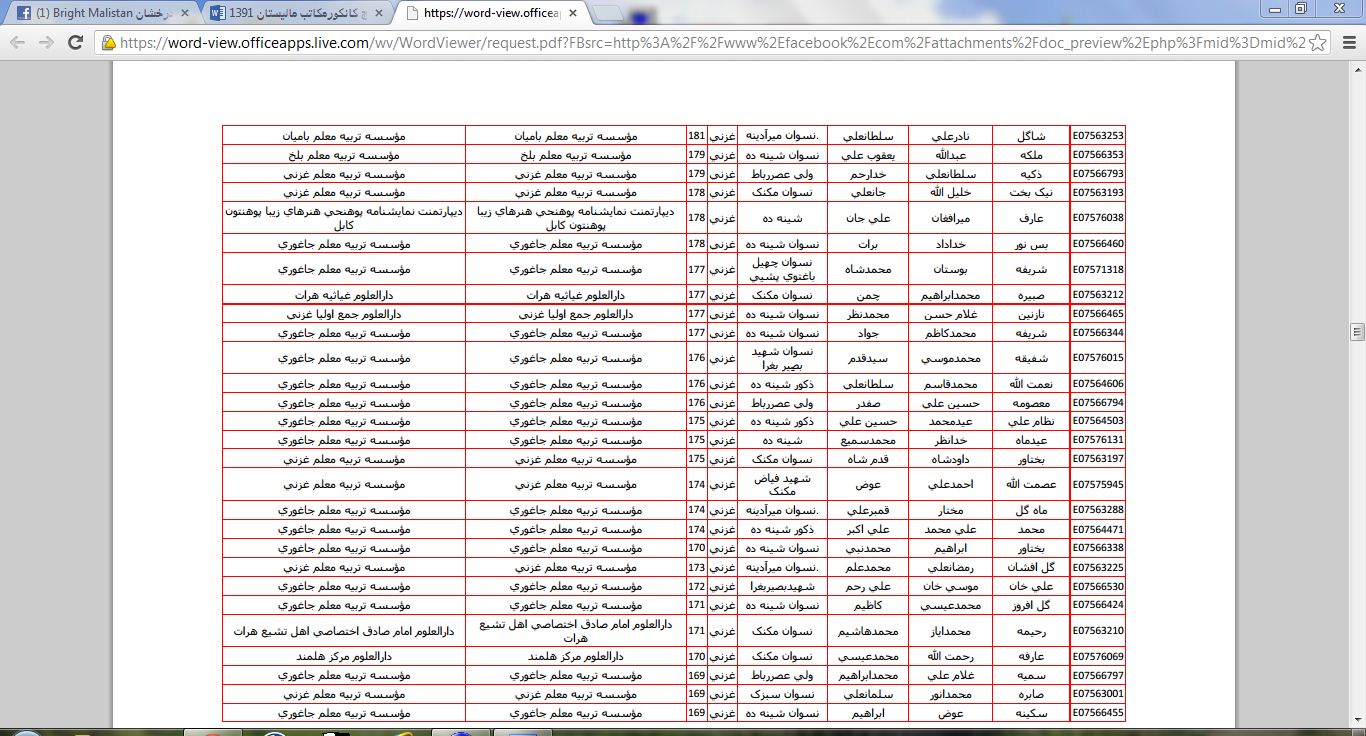
Task: Click name ملکه in the E07566353 row
Action: [1031, 155]
